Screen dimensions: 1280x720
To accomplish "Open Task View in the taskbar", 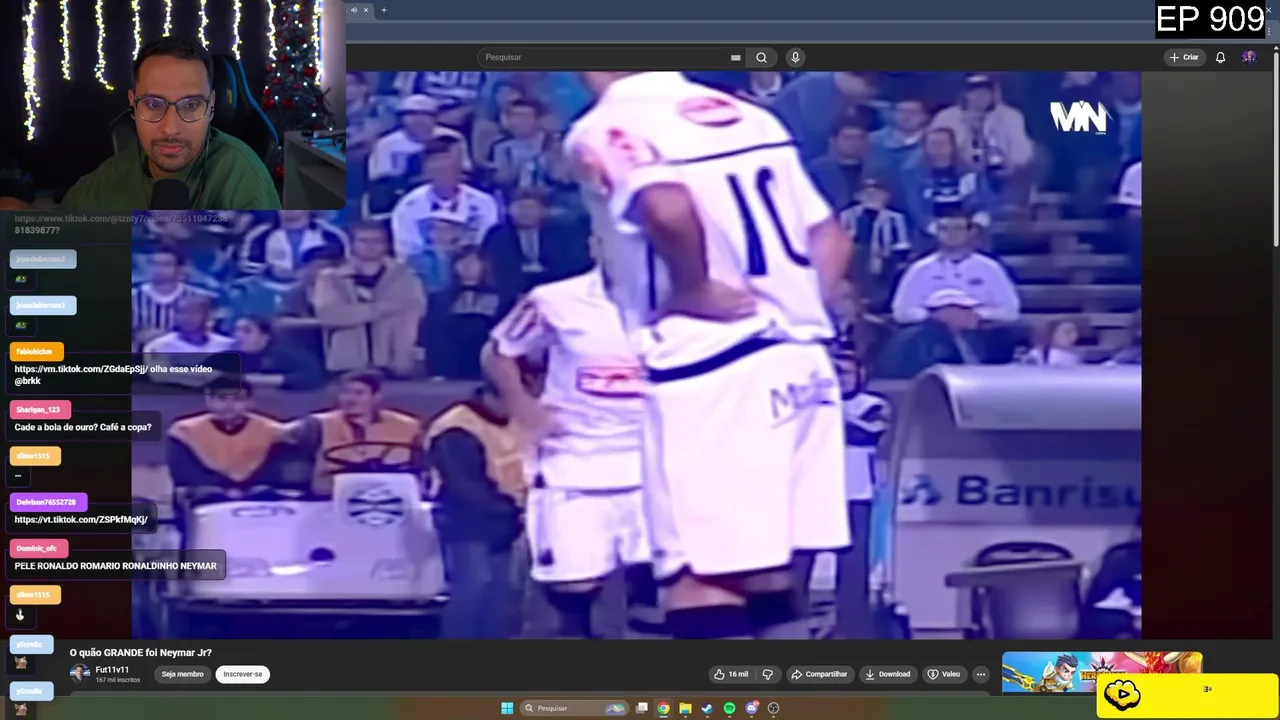I will (642, 708).
